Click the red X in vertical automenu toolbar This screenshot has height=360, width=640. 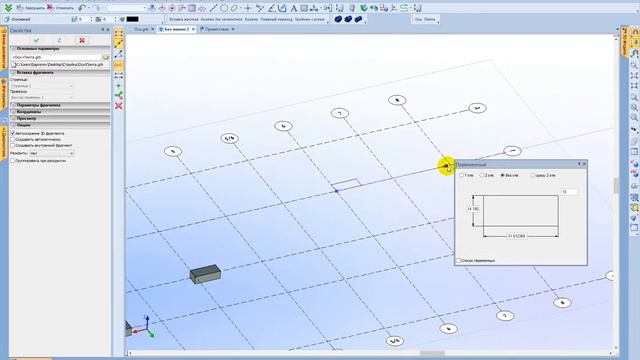pos(119,106)
